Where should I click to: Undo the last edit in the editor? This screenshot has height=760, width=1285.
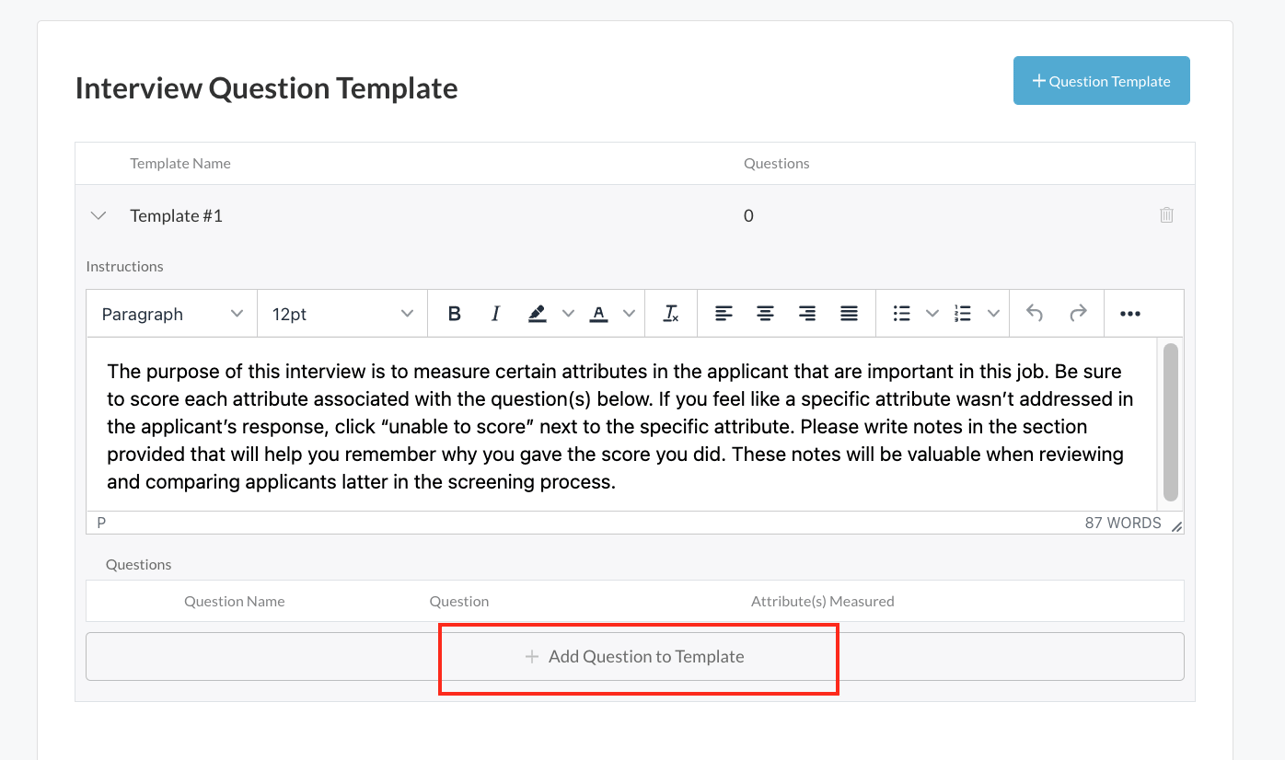coord(1034,313)
